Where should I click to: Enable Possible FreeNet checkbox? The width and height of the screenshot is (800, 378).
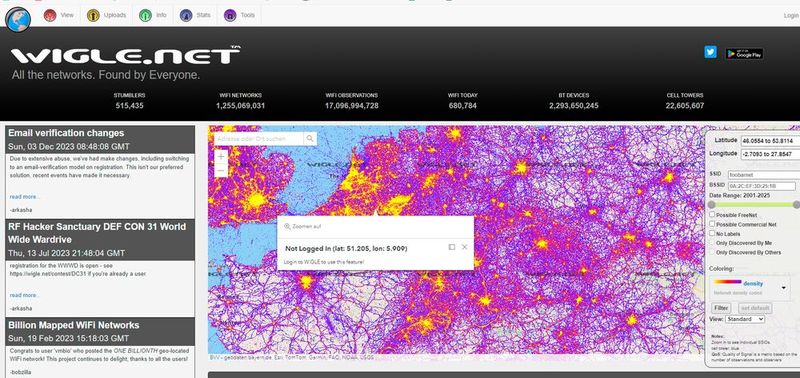pyautogui.click(x=712, y=215)
